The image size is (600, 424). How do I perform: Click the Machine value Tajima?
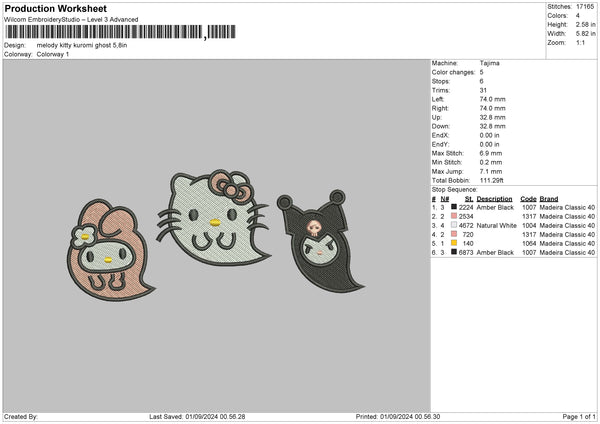coord(489,63)
